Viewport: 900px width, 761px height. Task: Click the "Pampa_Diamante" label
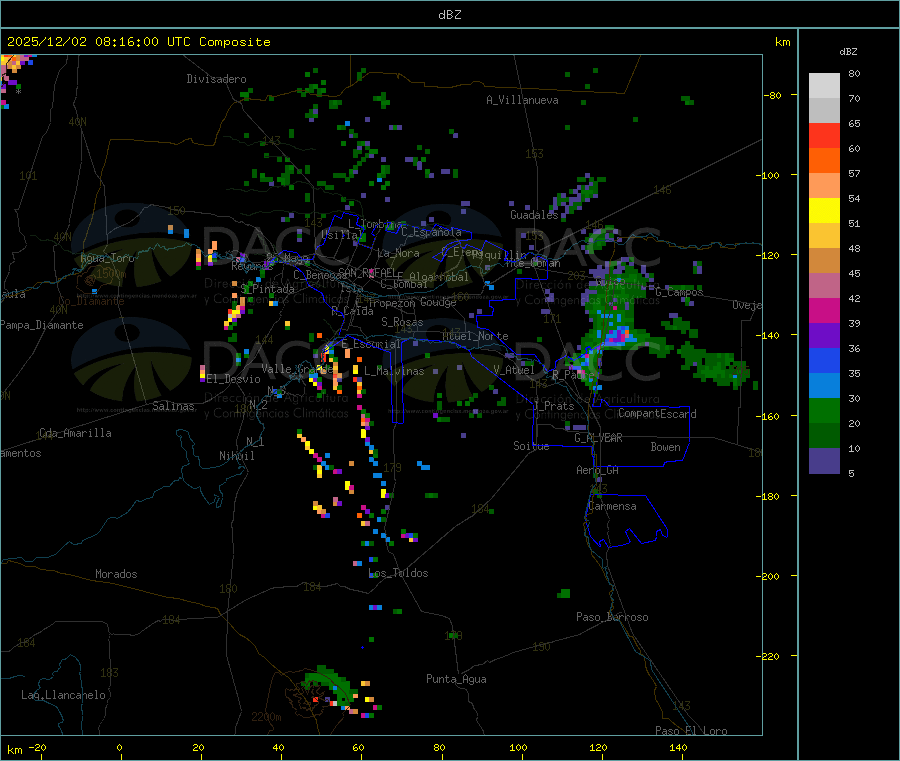pyautogui.click(x=42, y=325)
